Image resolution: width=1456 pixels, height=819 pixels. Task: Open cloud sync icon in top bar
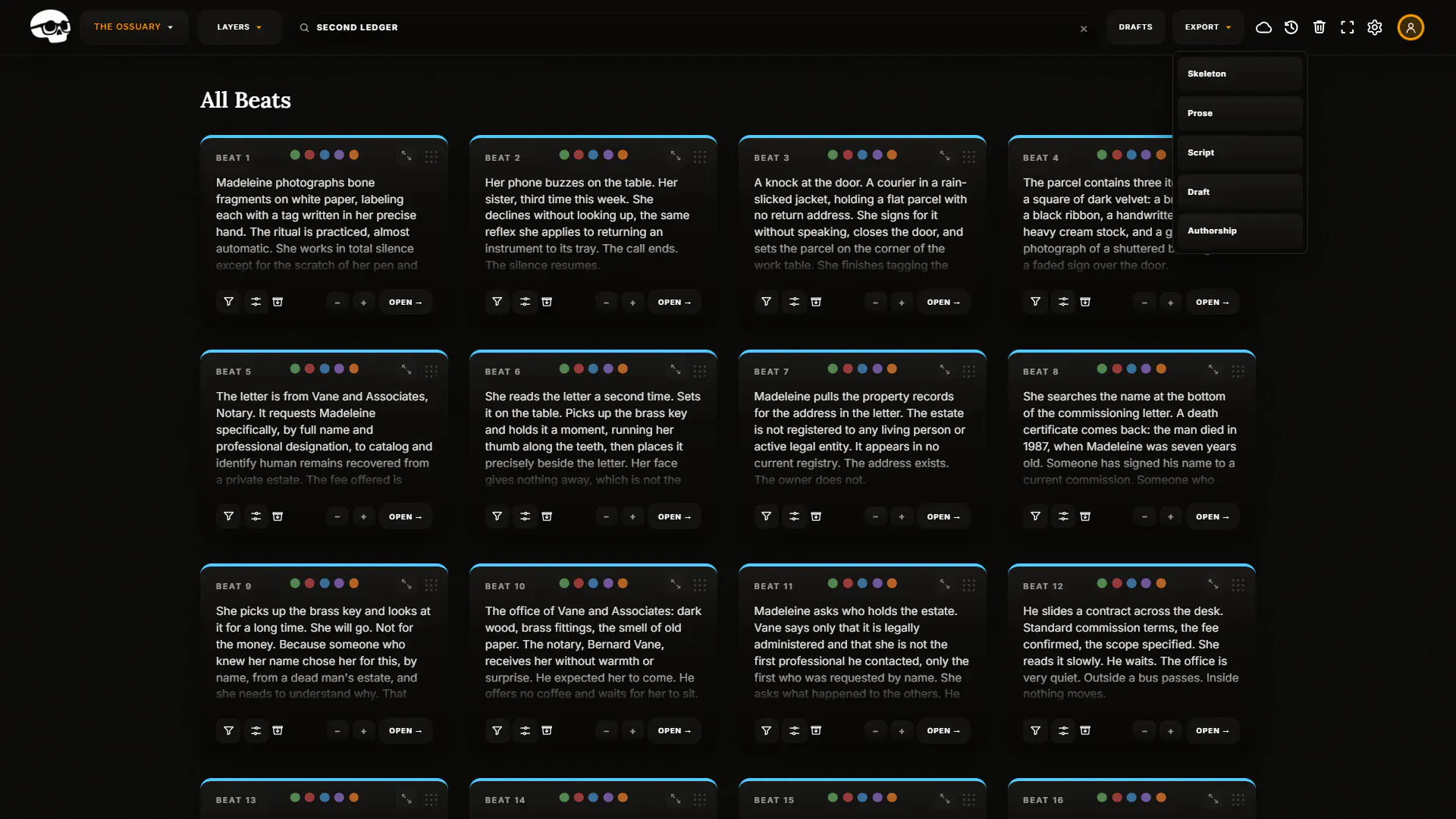point(1263,27)
